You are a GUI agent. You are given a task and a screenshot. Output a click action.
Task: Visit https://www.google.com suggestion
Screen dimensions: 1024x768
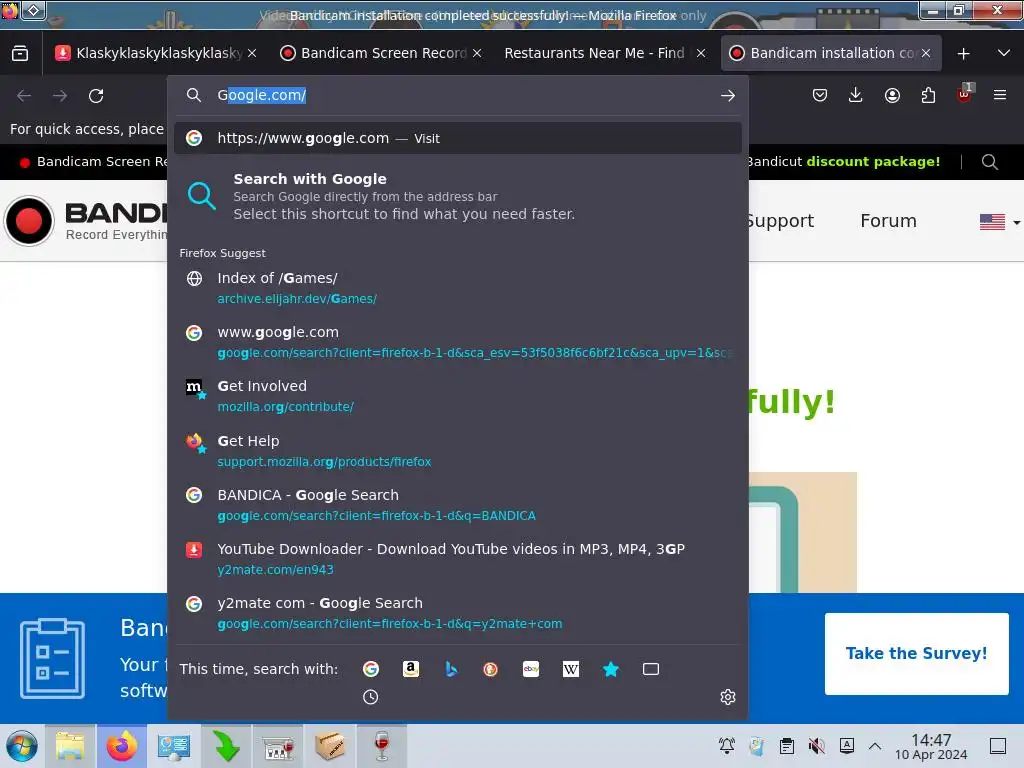point(457,138)
